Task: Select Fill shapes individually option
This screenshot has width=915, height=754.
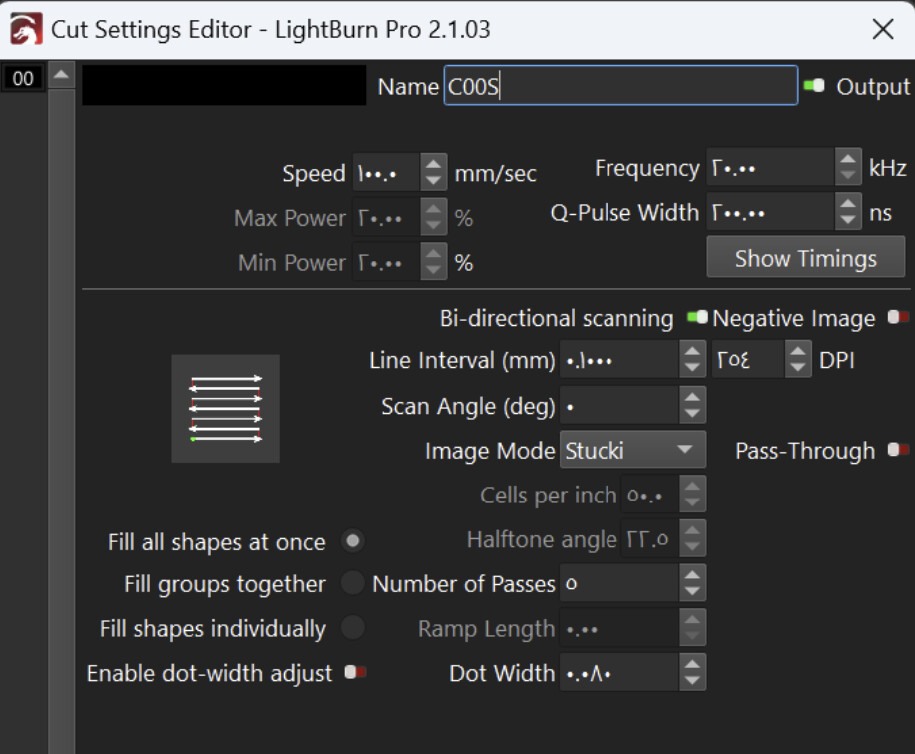Action: (x=352, y=628)
